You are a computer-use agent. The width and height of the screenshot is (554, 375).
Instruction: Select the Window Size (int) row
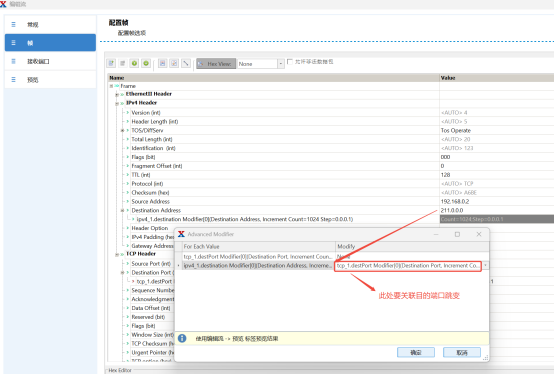coord(152,335)
